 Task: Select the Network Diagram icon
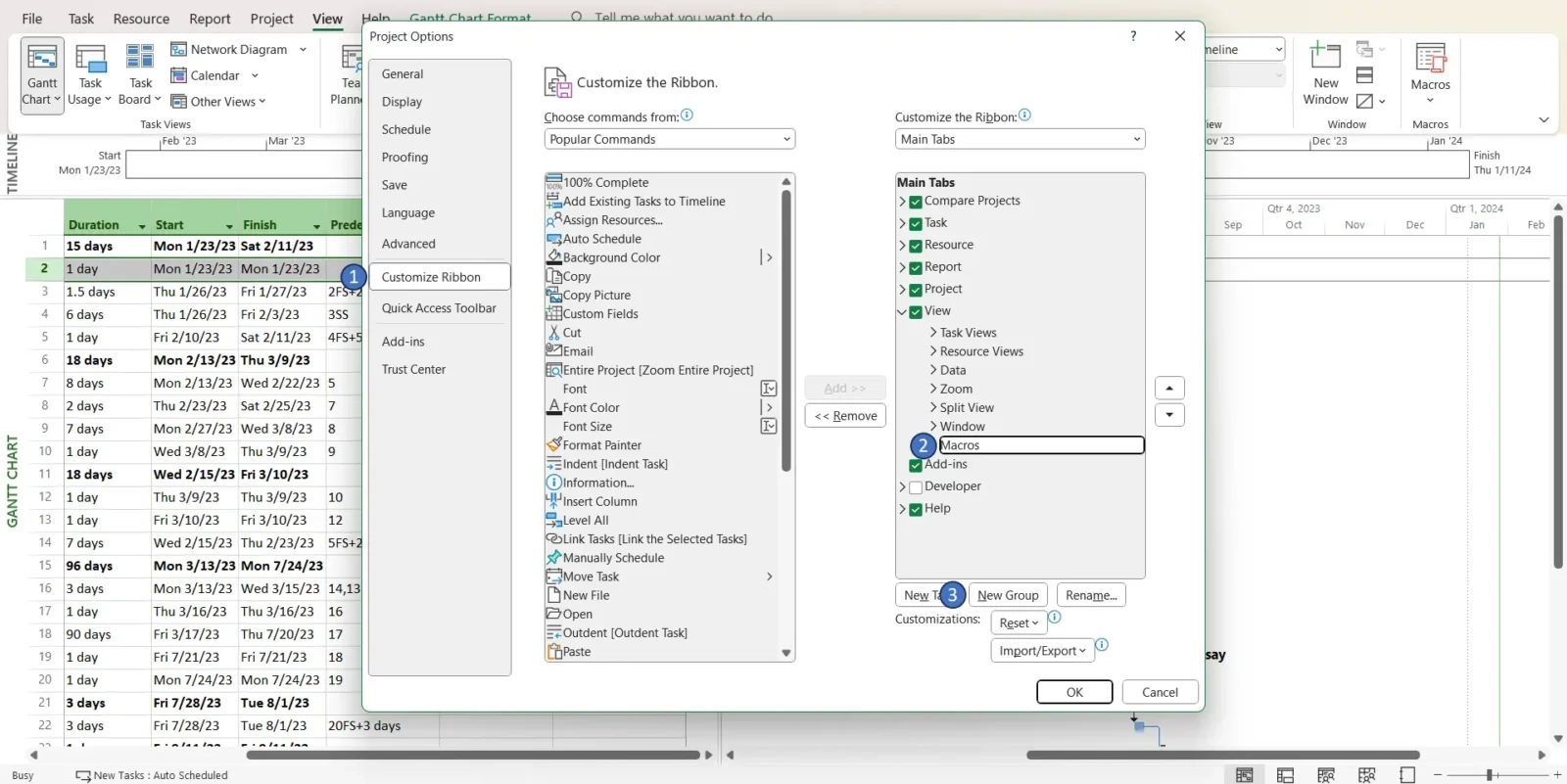(x=179, y=50)
